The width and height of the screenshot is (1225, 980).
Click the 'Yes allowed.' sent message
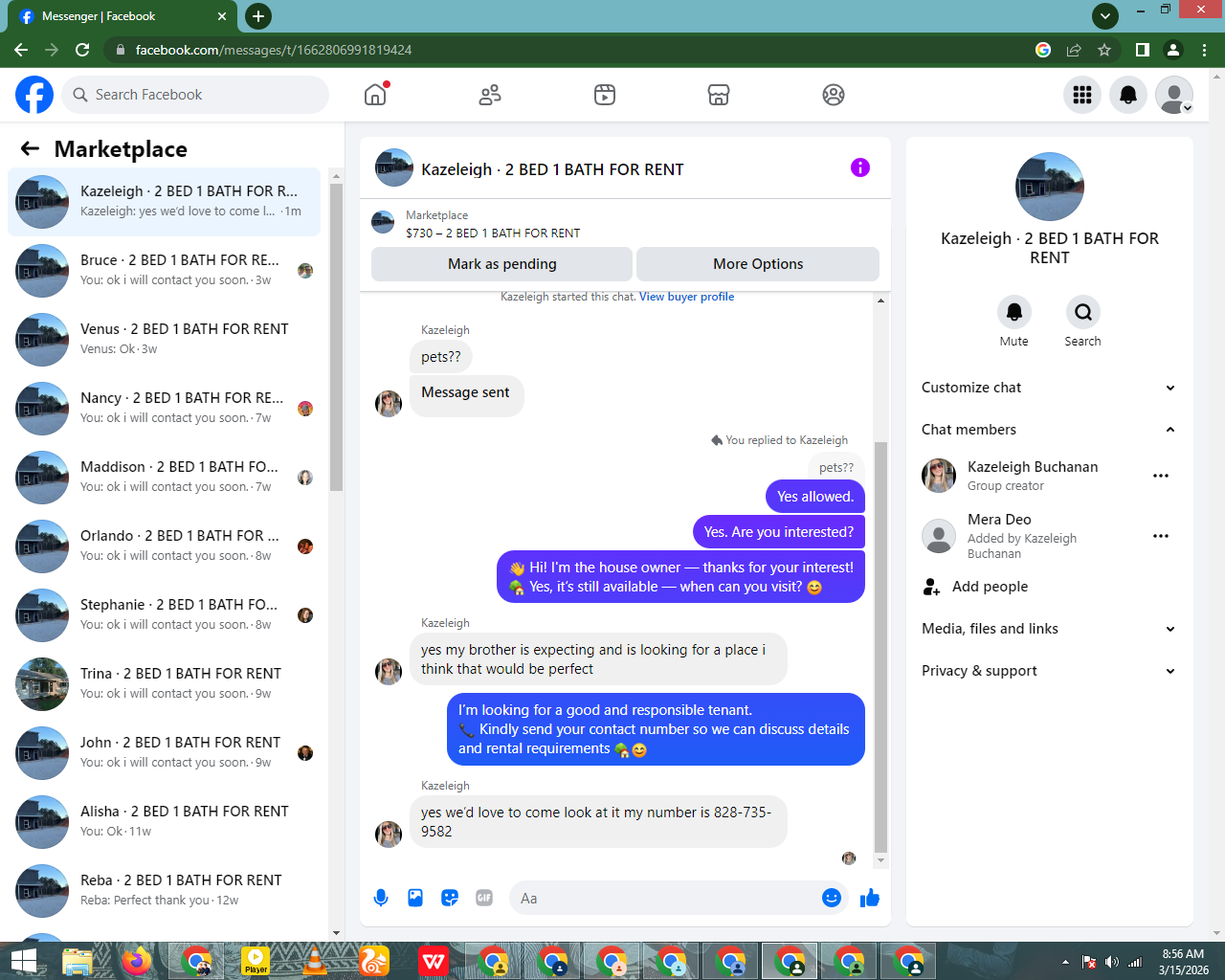tap(815, 497)
